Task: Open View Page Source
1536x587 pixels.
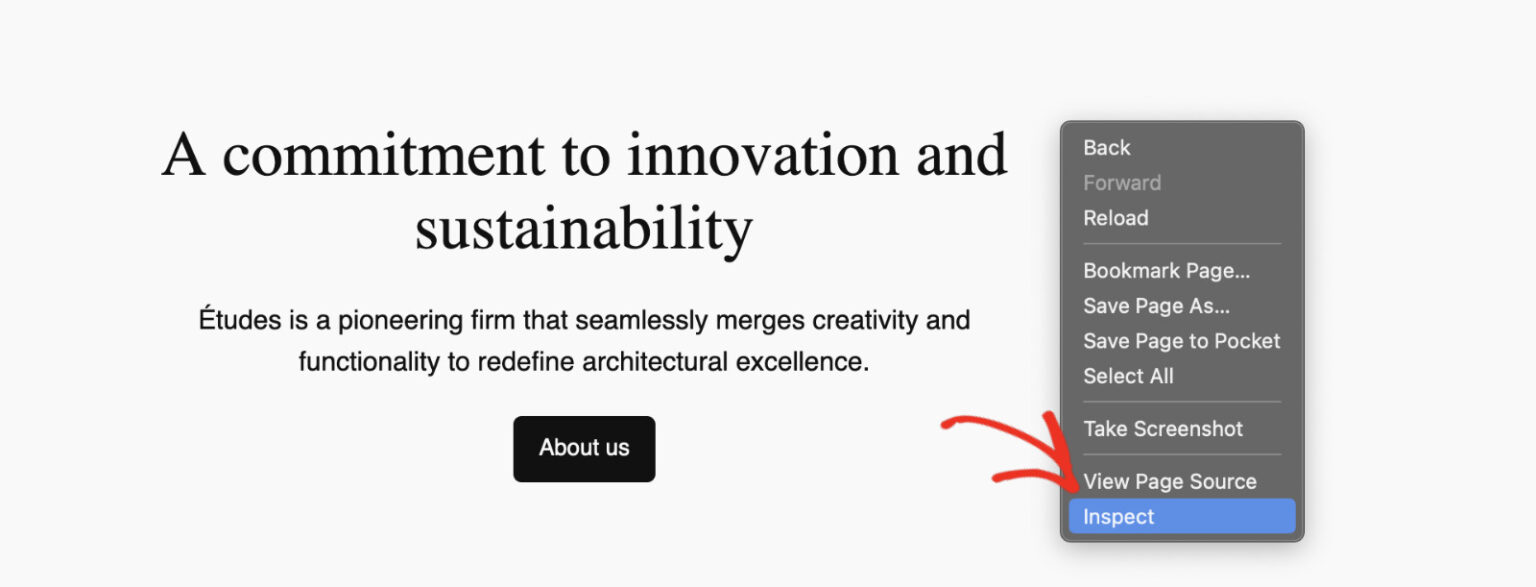Action: click(x=1169, y=482)
